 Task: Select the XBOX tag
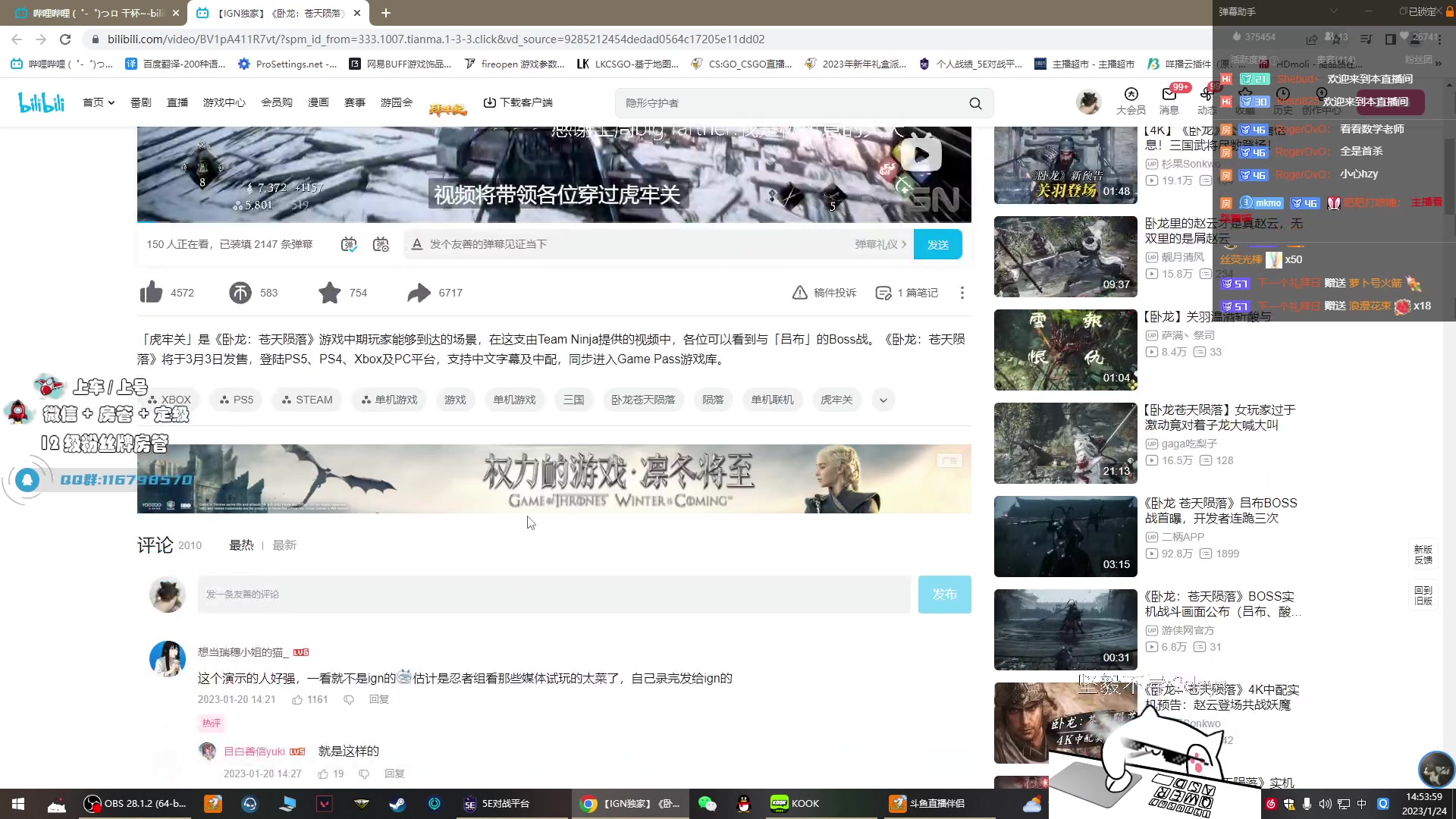tap(170, 400)
